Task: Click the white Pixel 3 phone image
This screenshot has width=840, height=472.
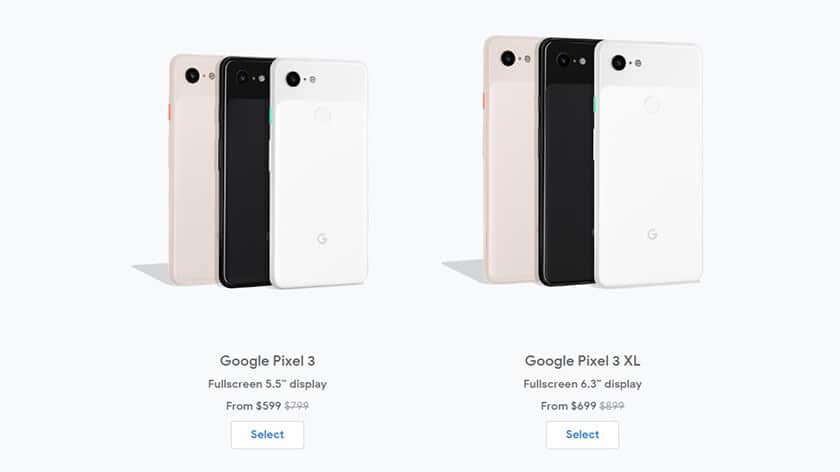Action: point(319,174)
